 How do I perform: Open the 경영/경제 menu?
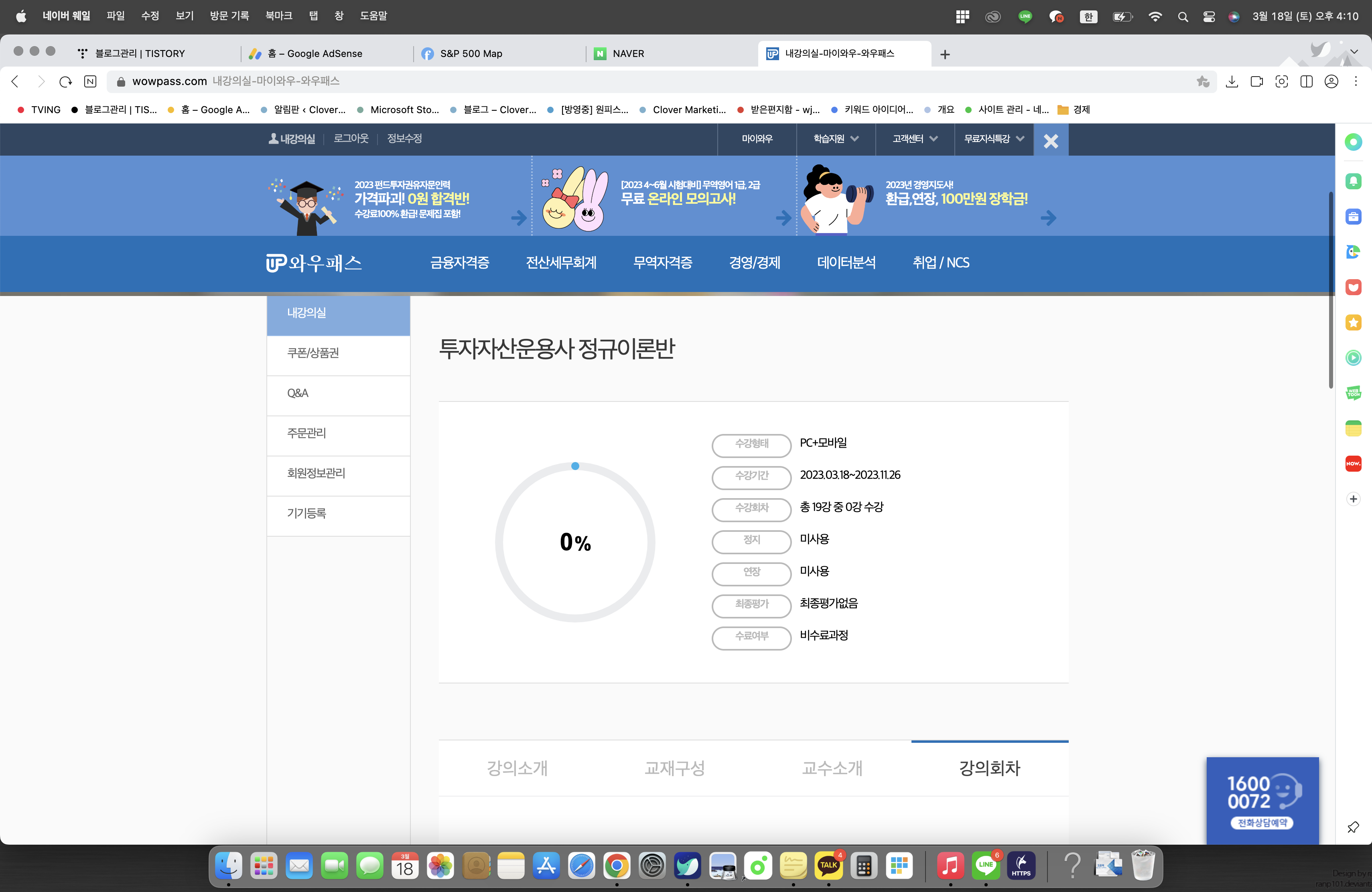[x=754, y=263]
